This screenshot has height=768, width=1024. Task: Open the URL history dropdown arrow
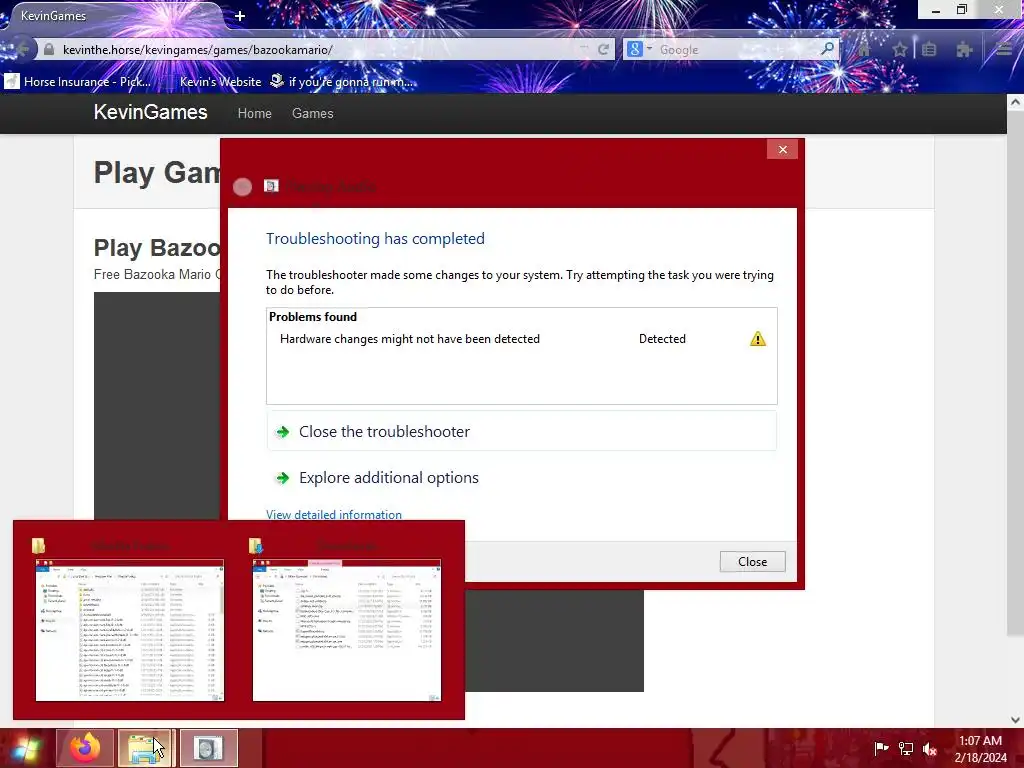584,50
